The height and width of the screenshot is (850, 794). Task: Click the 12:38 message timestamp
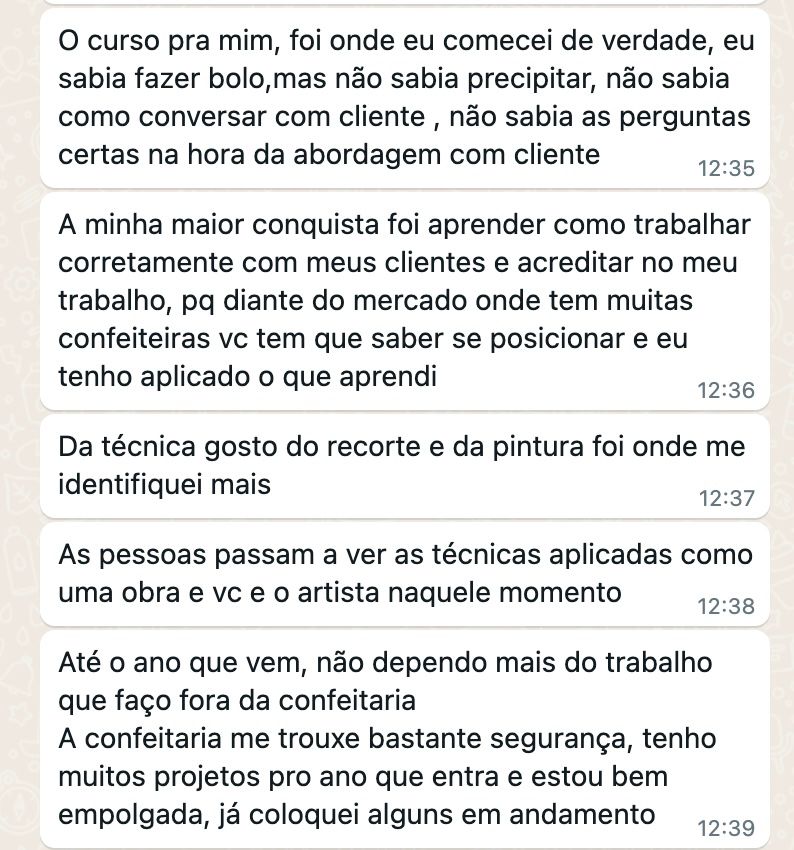726,606
